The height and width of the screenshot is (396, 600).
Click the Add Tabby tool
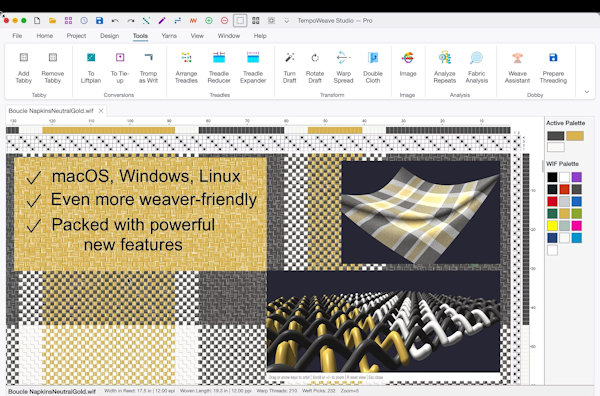[24, 68]
